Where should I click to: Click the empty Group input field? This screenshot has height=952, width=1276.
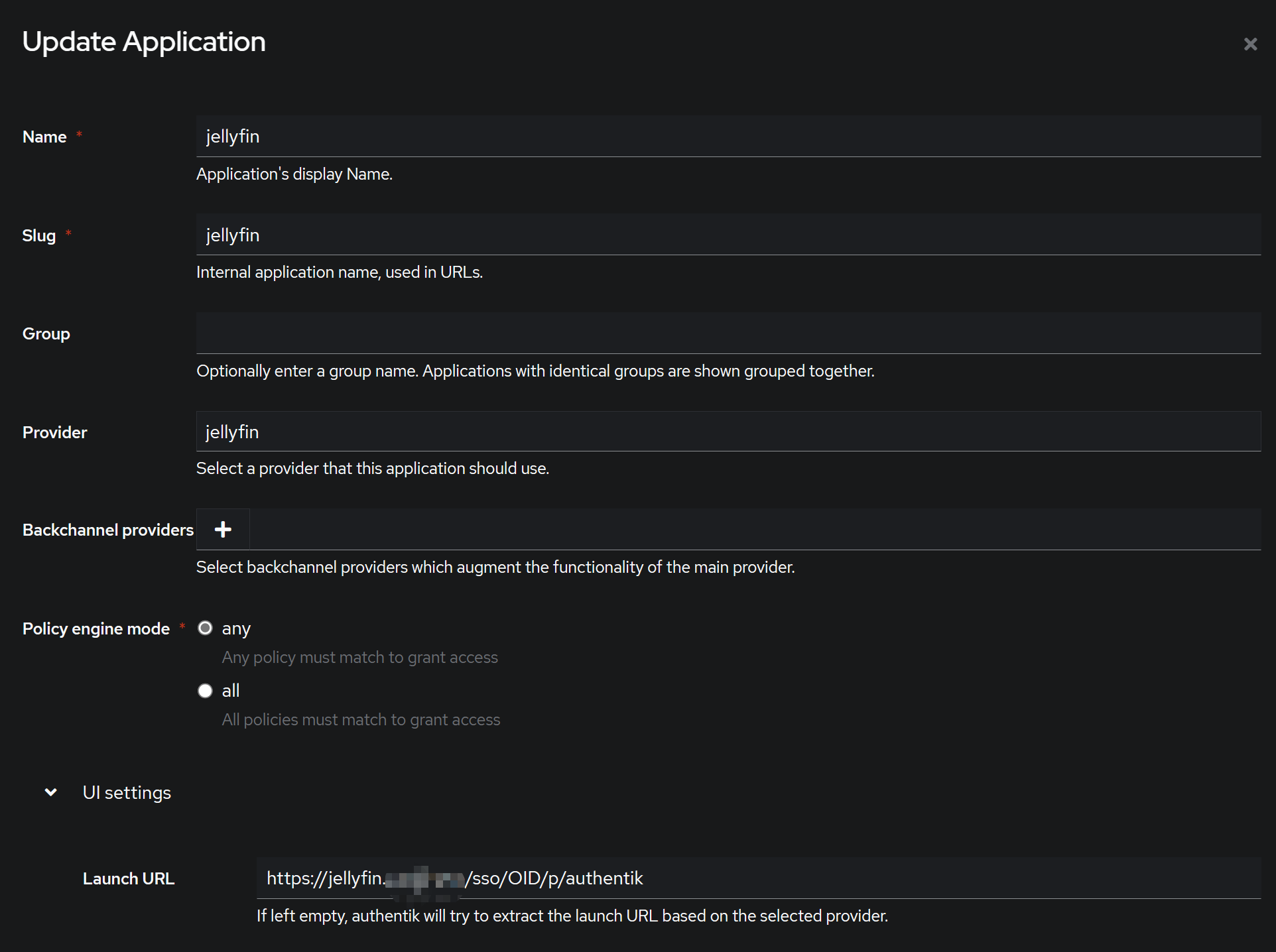coord(728,333)
